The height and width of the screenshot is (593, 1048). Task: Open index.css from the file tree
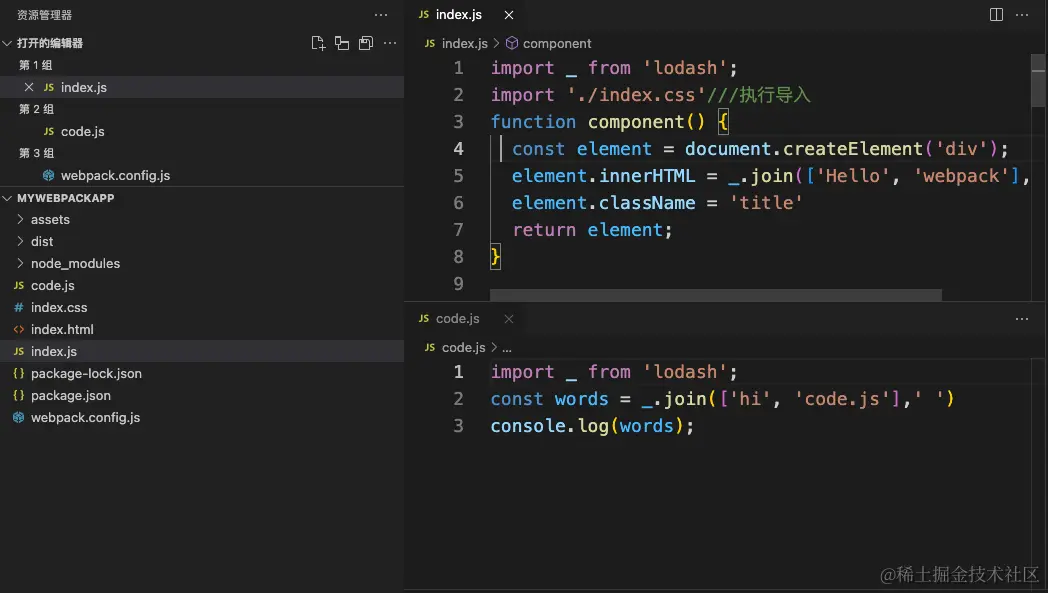tap(59, 308)
